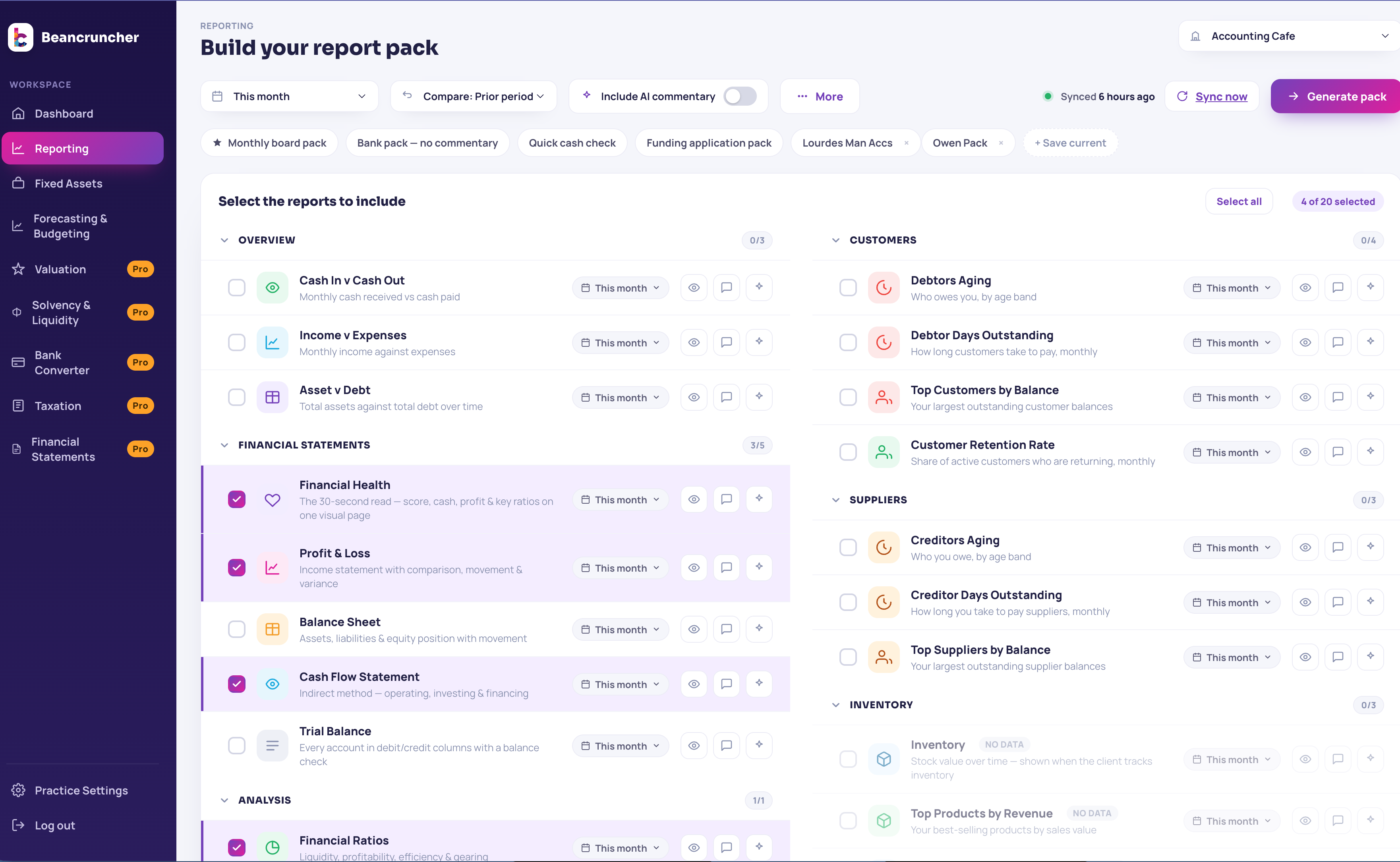Remove the Lourdes Man Accs preset

pos(906,143)
